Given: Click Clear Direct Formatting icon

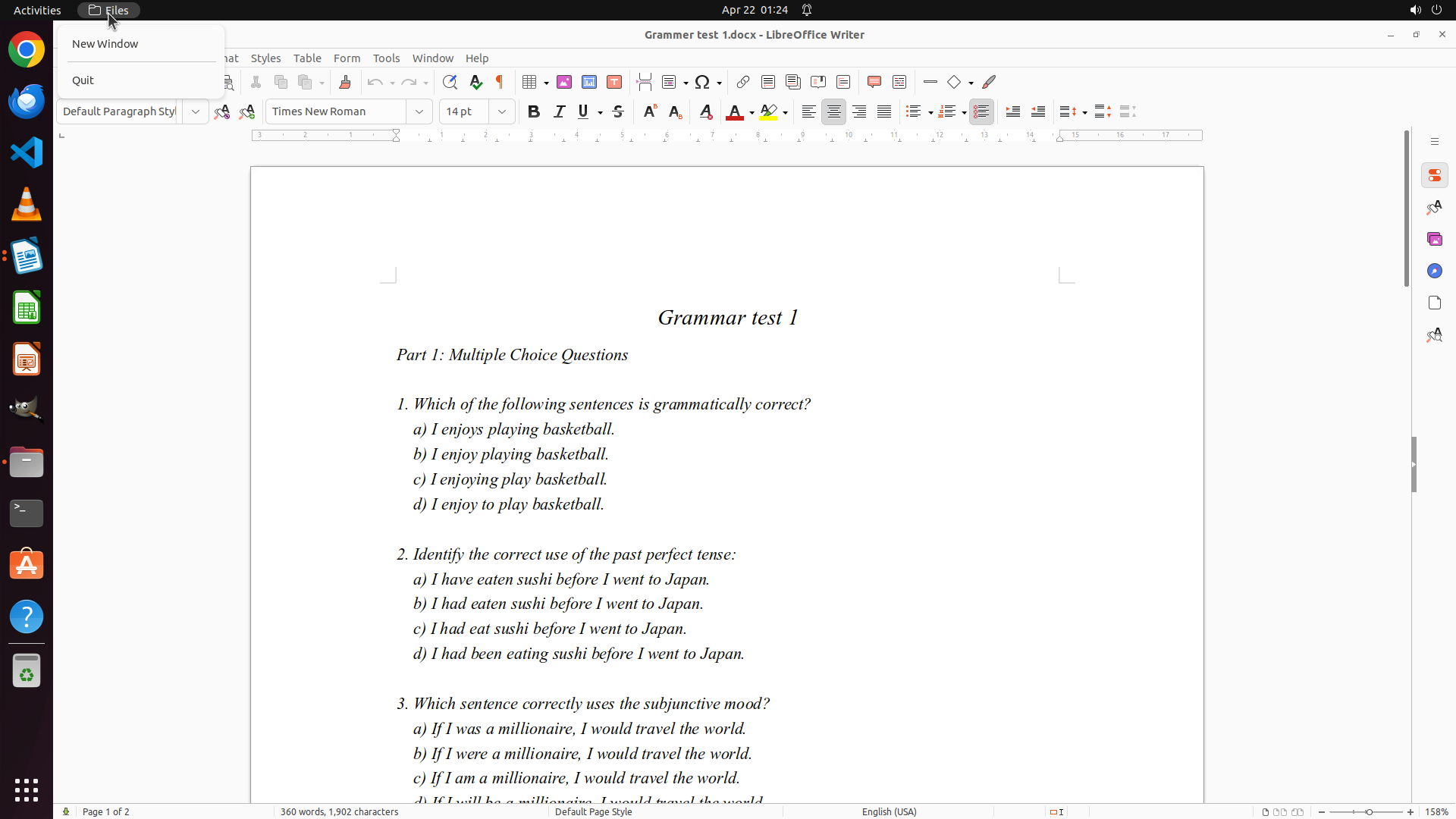Looking at the screenshot, I should click(x=705, y=112).
